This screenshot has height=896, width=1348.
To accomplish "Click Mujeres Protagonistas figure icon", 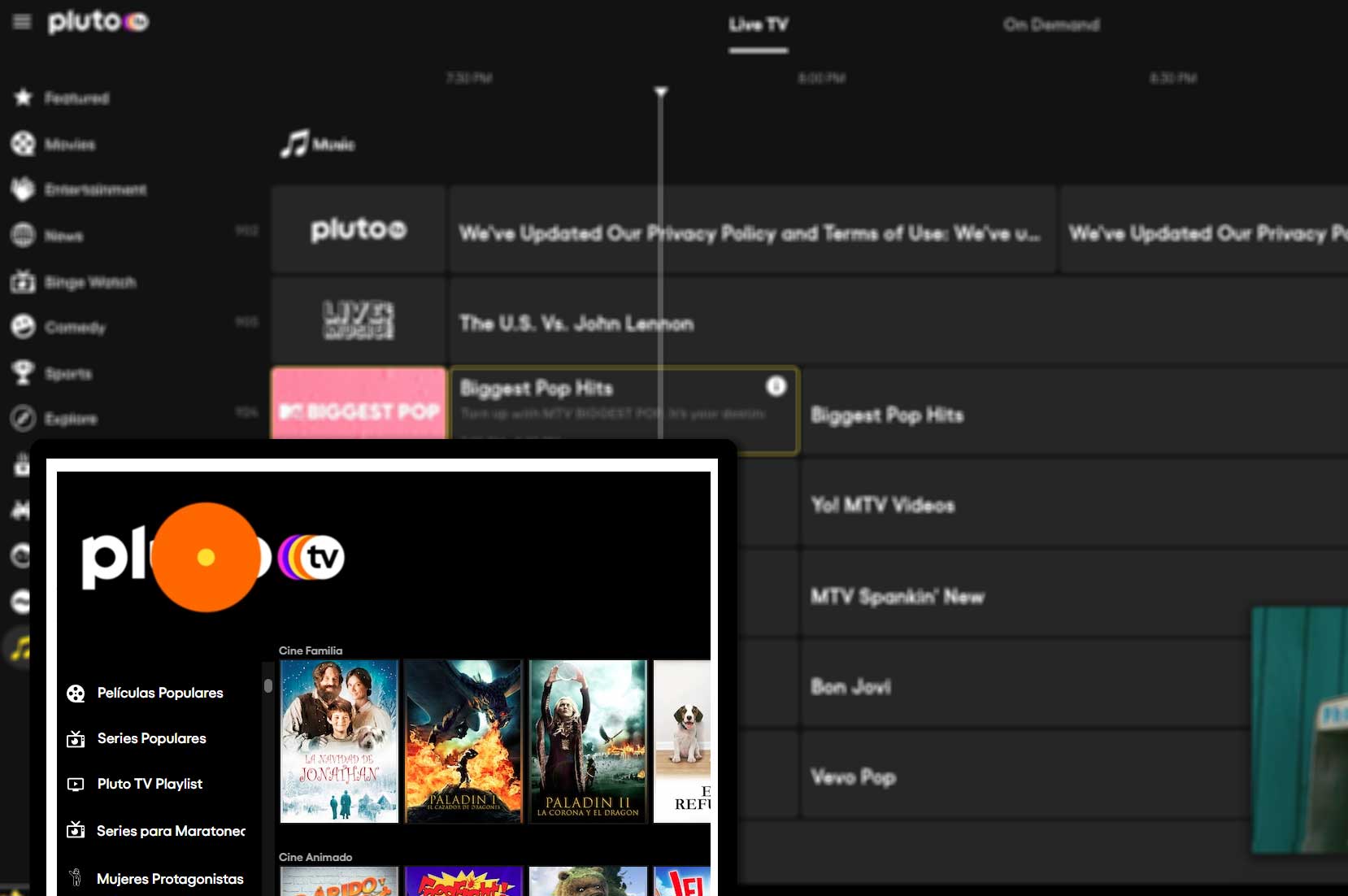I will 76,877.
